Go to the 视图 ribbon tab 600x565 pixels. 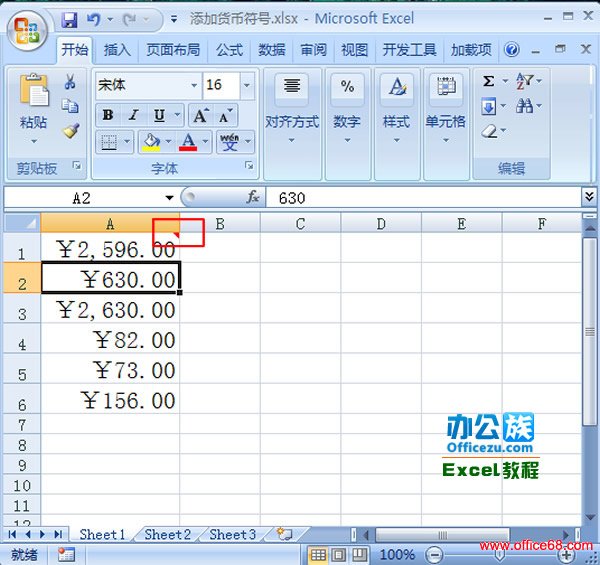point(354,50)
